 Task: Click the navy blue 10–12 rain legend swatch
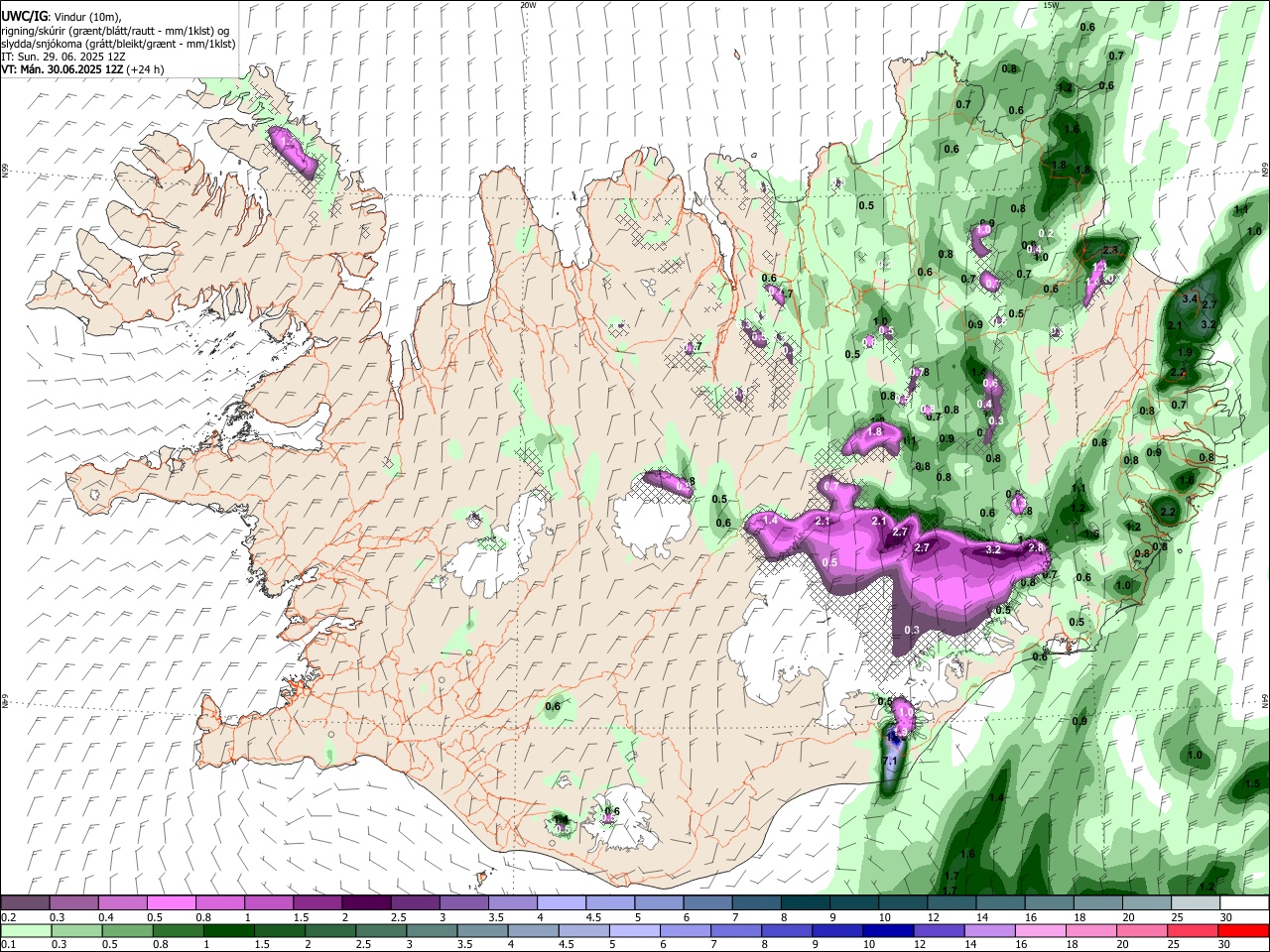888,931
